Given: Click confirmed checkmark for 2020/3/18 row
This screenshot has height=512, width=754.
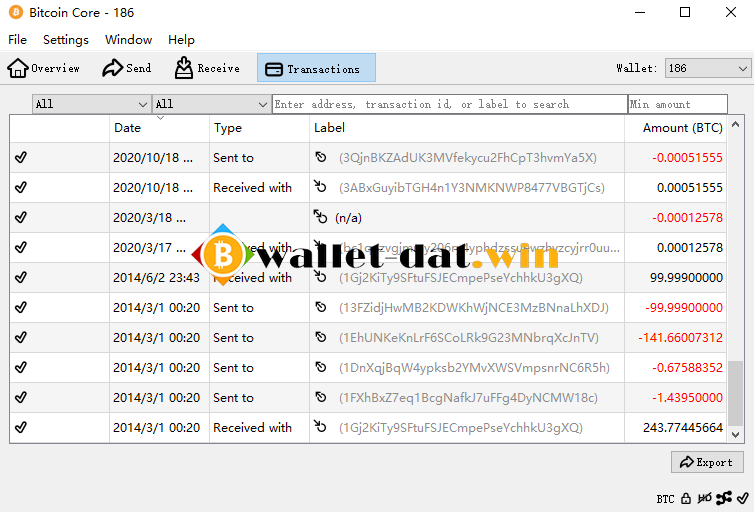Looking at the screenshot, I should 21,217.
